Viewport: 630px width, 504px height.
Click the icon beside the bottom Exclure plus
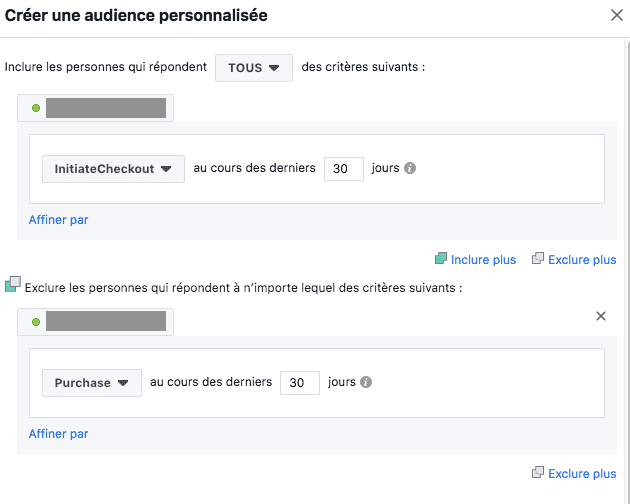pyautogui.click(x=538, y=473)
